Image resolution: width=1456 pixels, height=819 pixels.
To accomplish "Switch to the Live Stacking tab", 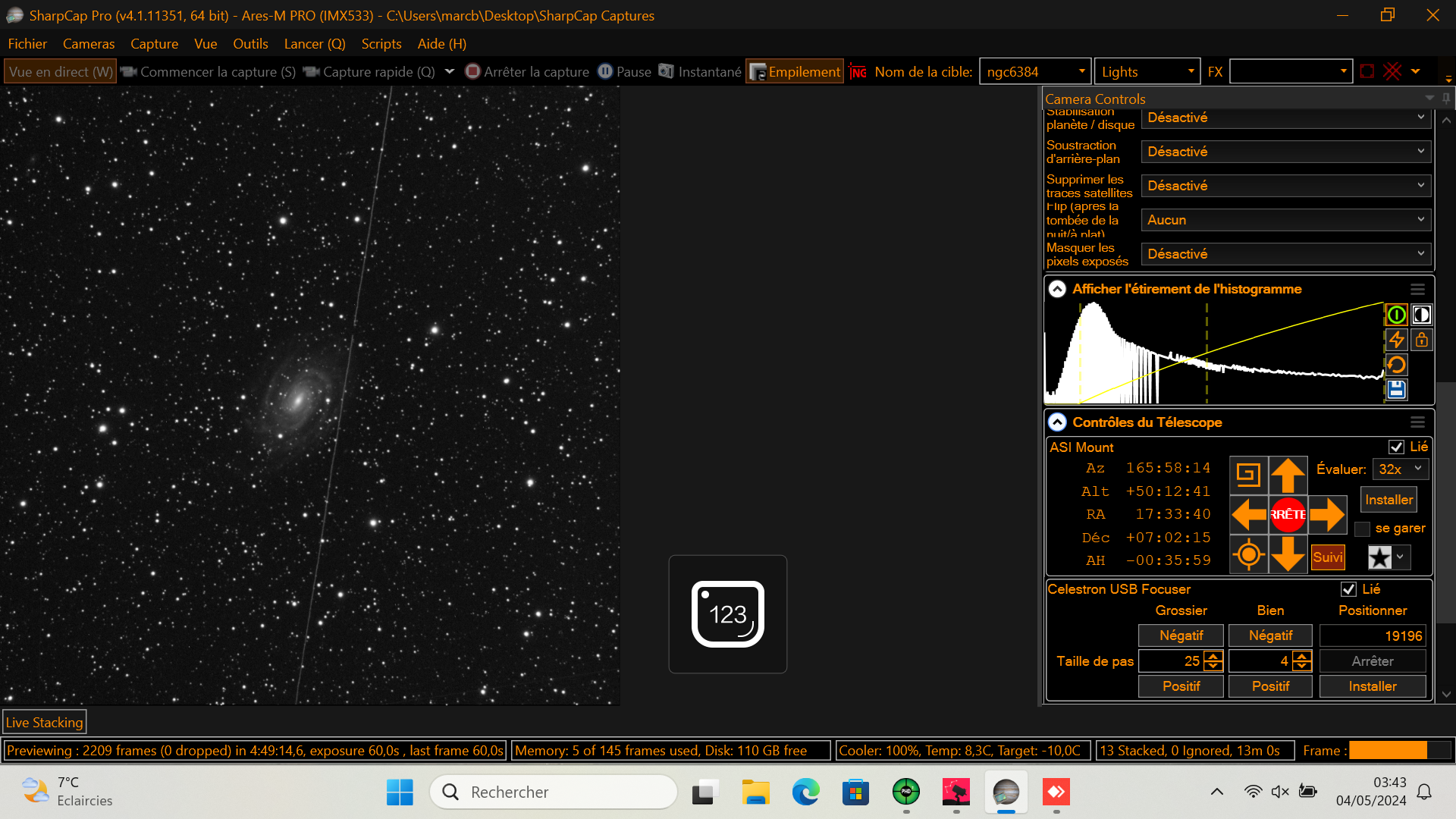I will [x=45, y=723].
